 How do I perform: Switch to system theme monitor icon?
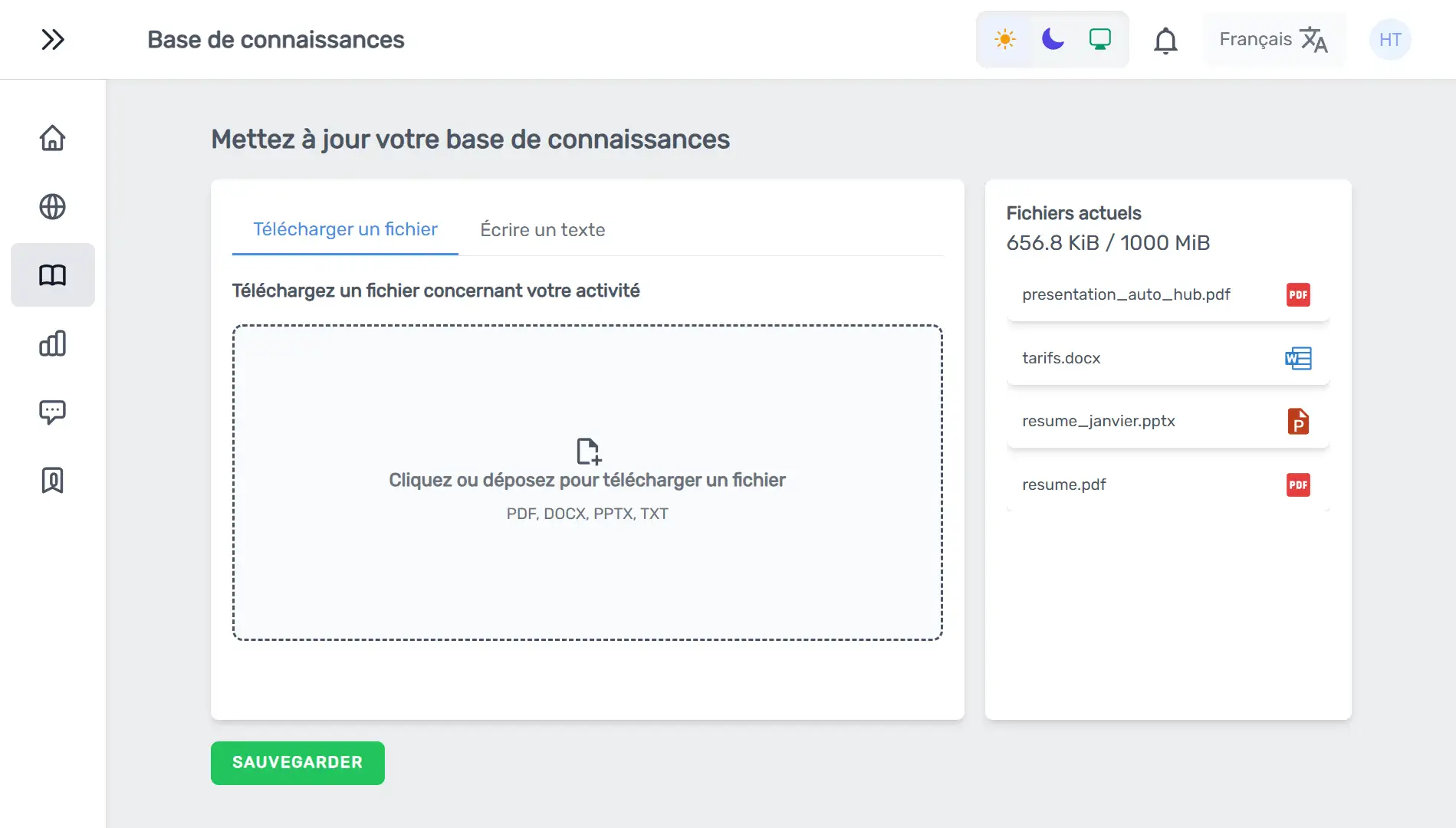(1100, 39)
